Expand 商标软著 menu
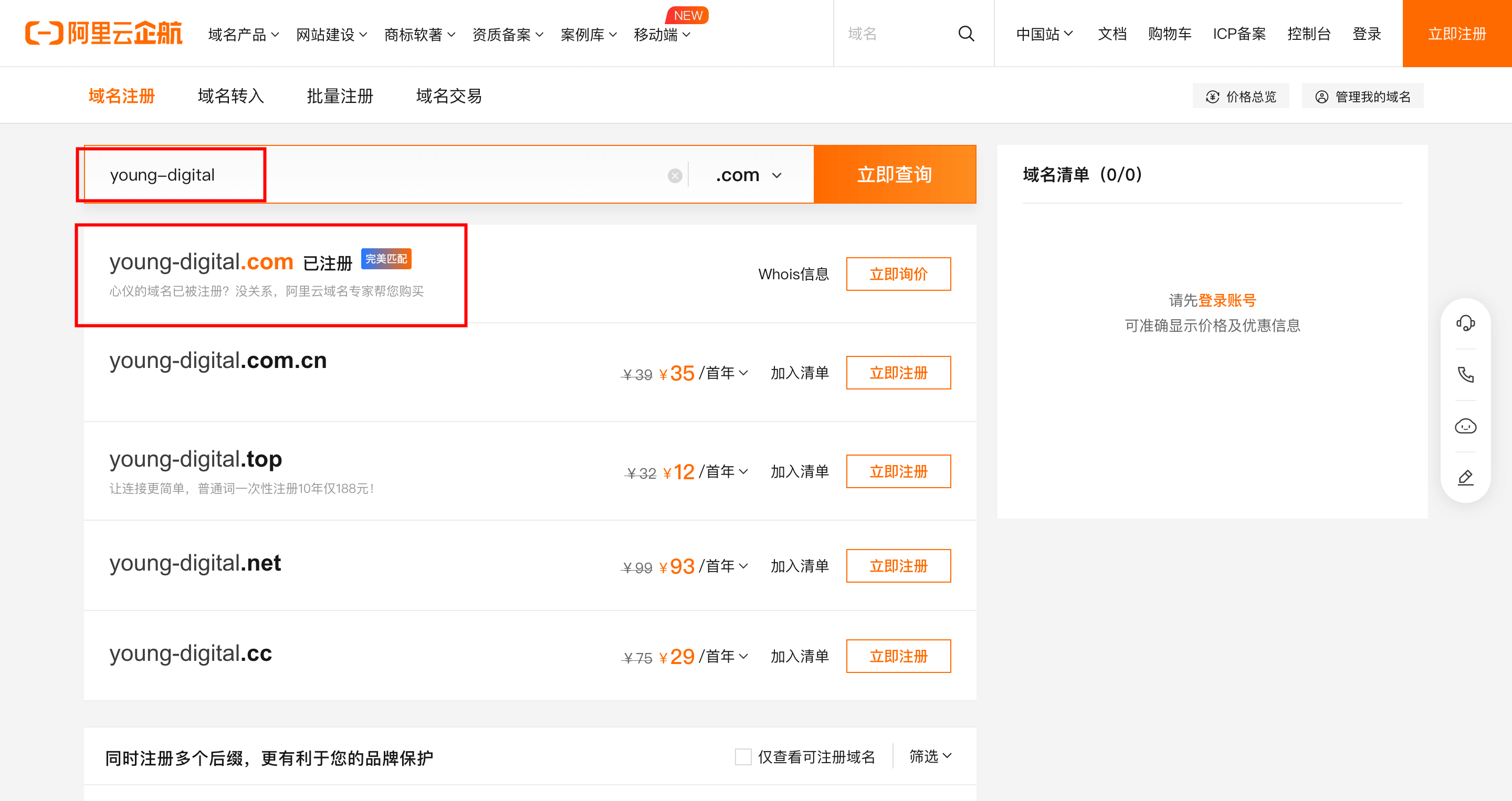The height and width of the screenshot is (801, 1512). pos(419,35)
